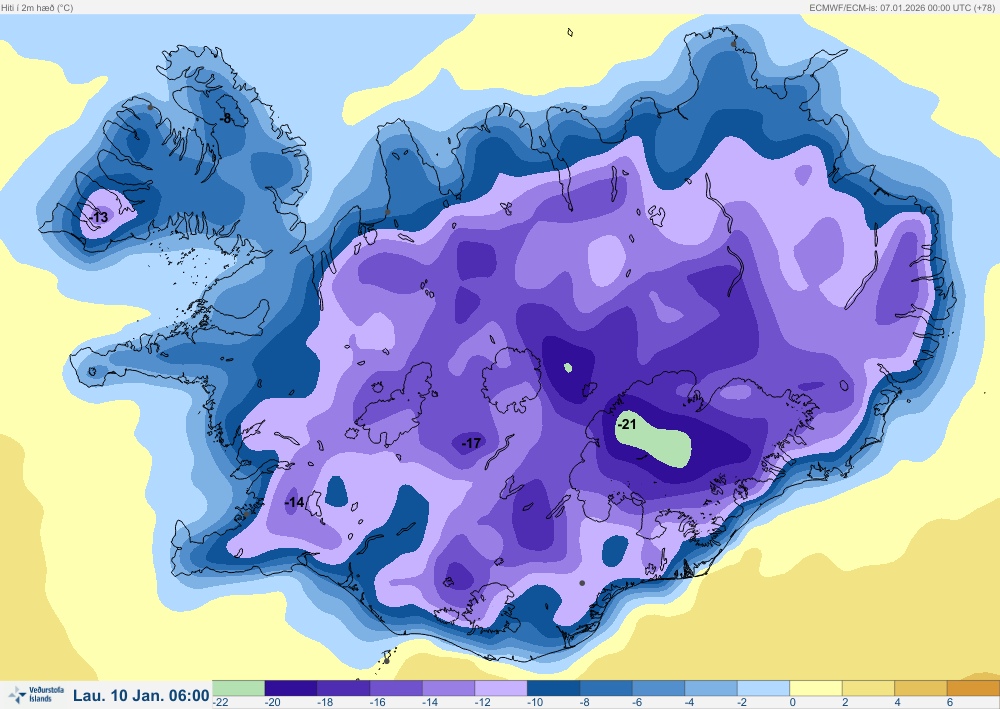Select the palest blue -2 to 0 swatch
1000x709 pixels.
[x=763, y=688]
